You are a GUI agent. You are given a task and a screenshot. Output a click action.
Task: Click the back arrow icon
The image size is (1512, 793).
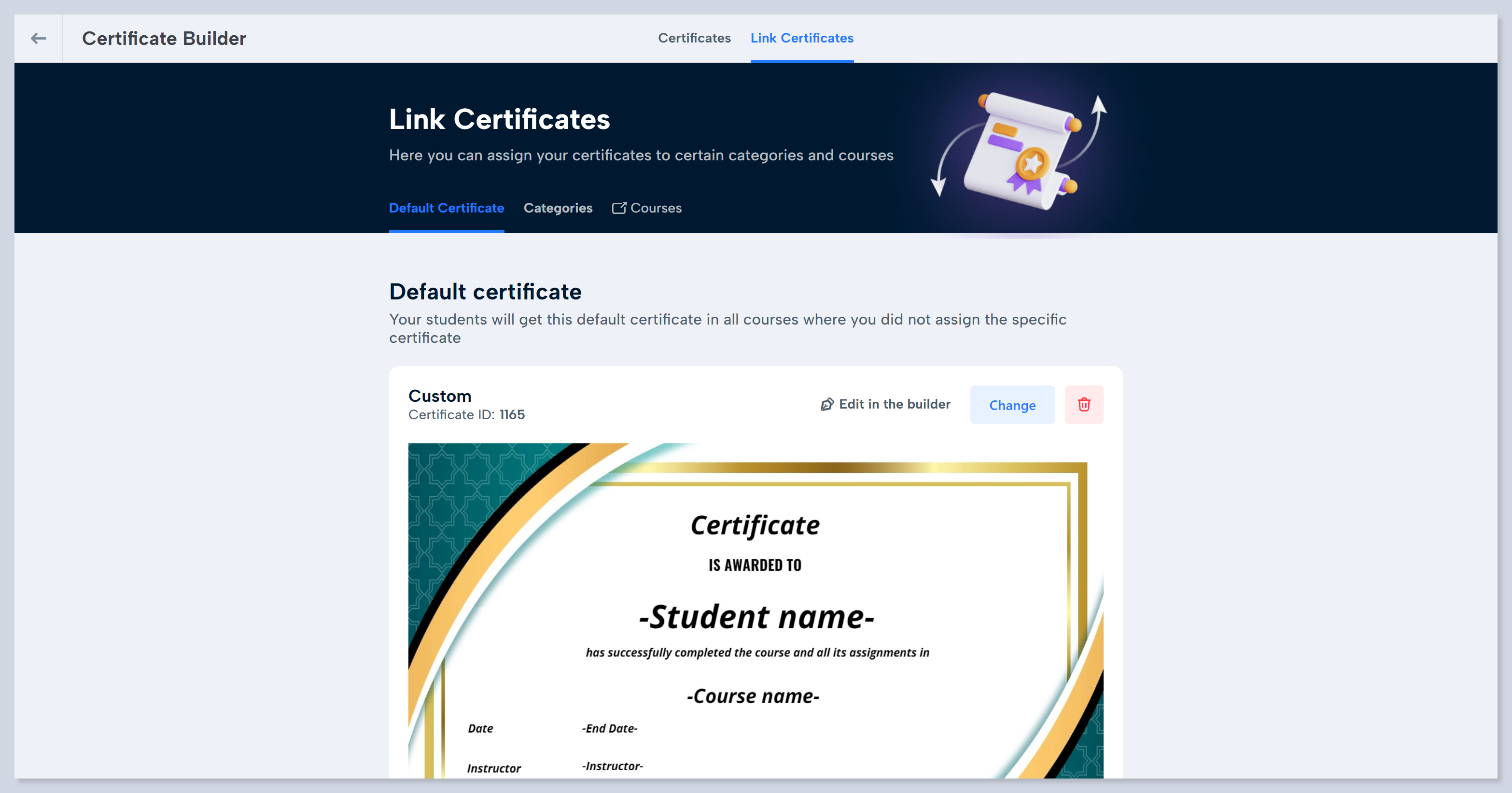pos(39,39)
